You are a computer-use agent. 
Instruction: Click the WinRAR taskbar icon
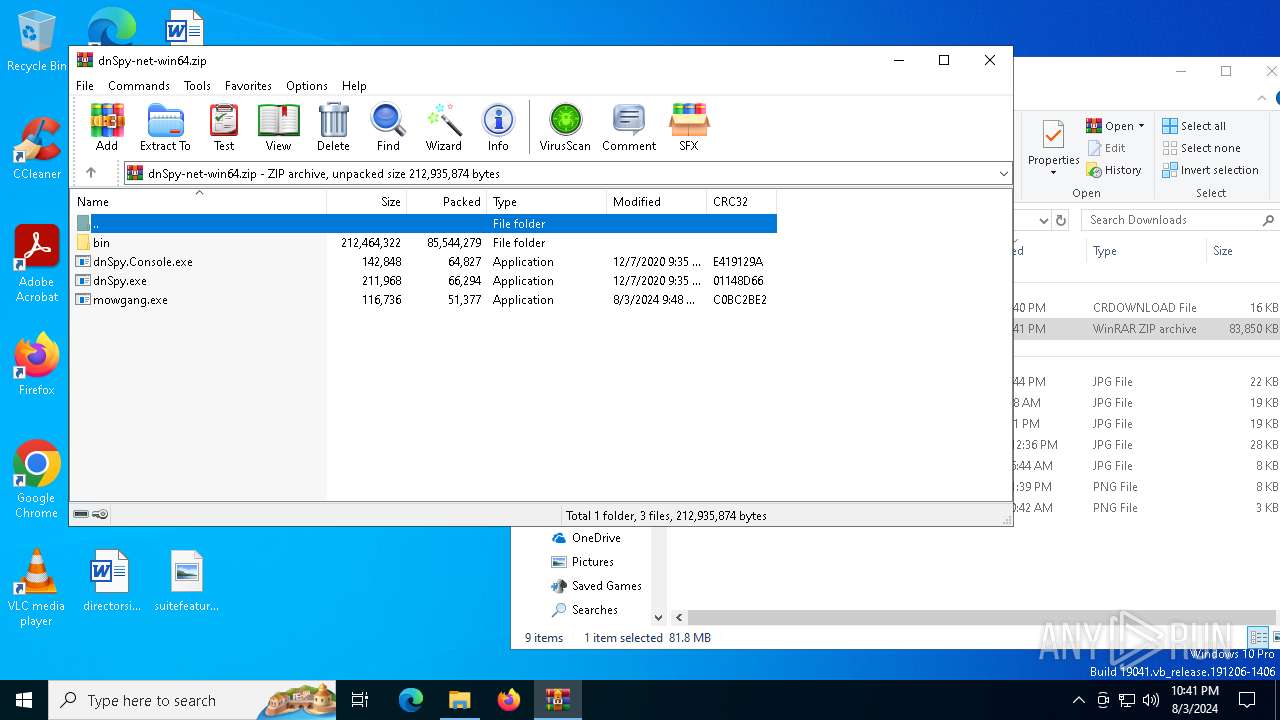557,700
